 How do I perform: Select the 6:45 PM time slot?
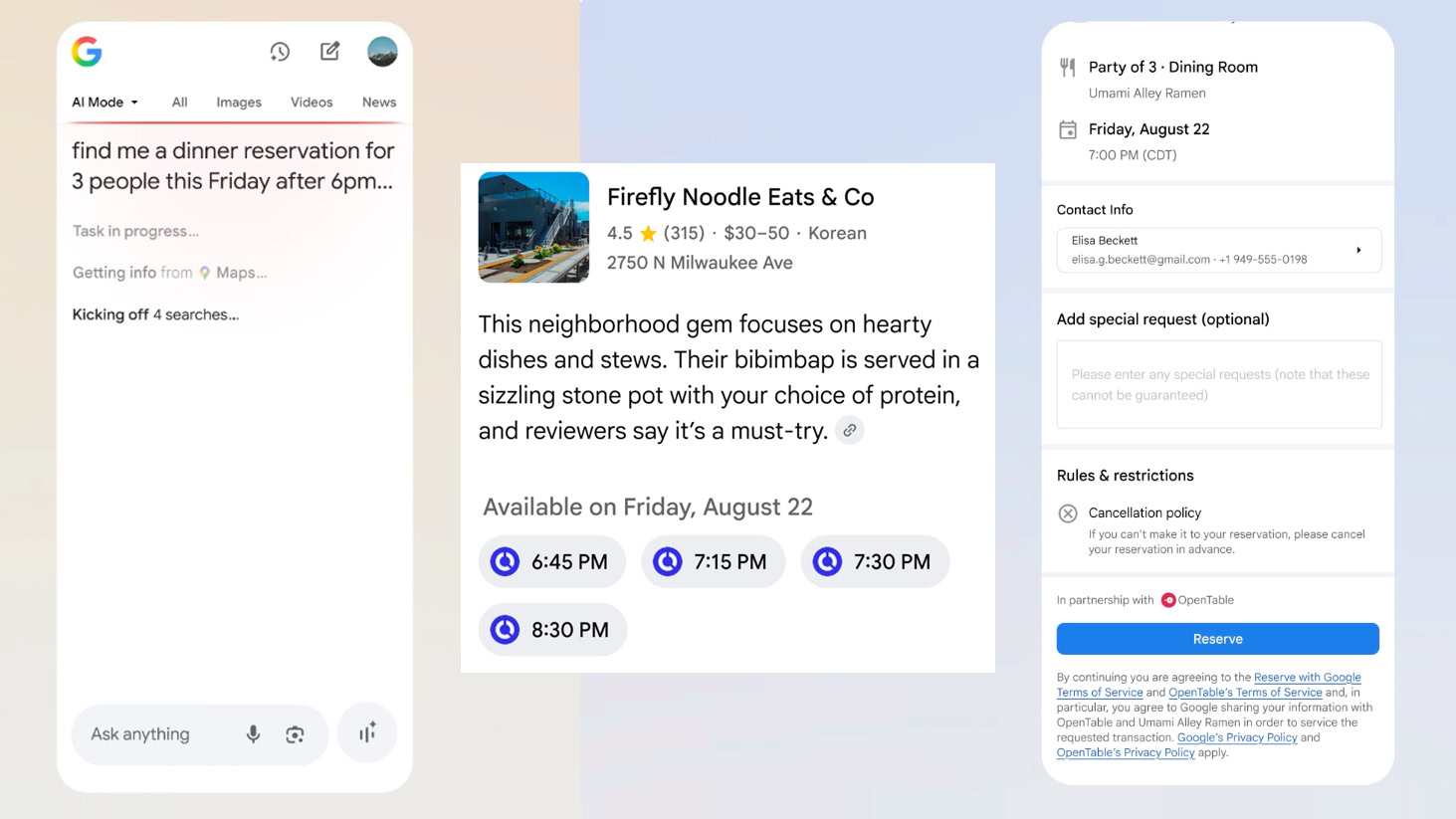pos(552,562)
